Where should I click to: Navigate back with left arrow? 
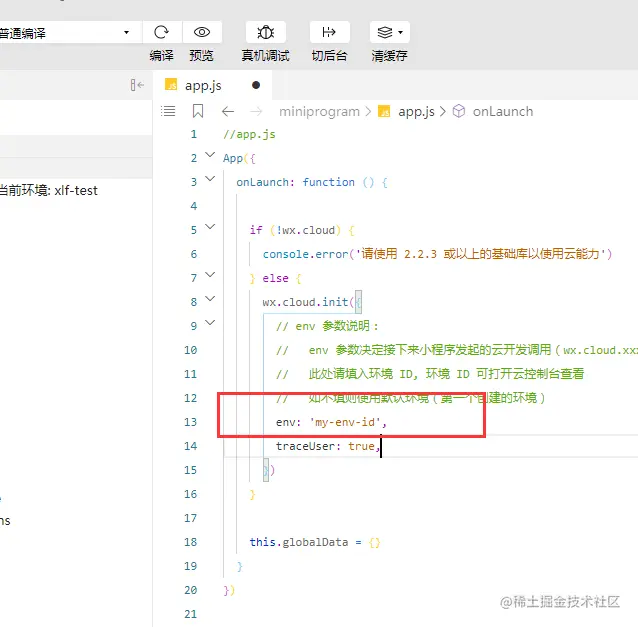[x=228, y=111]
